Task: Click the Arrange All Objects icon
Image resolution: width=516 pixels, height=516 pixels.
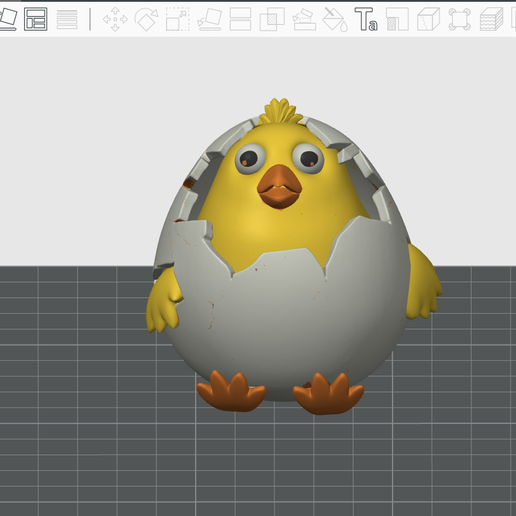Action: click(x=36, y=19)
